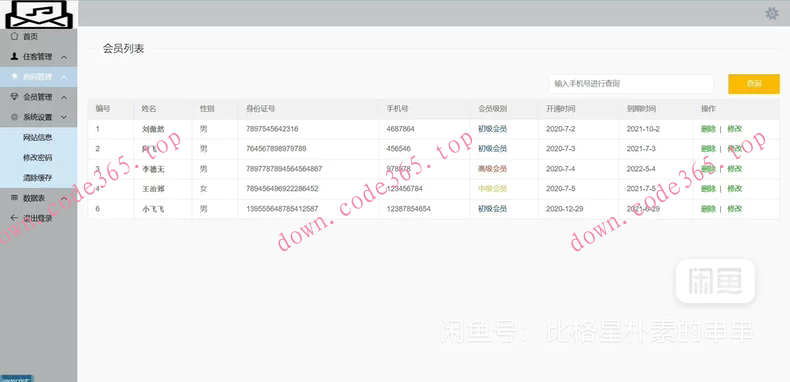Delete member 王治郅 via 删除 link
This screenshot has width=790, height=382.
pyautogui.click(x=708, y=188)
